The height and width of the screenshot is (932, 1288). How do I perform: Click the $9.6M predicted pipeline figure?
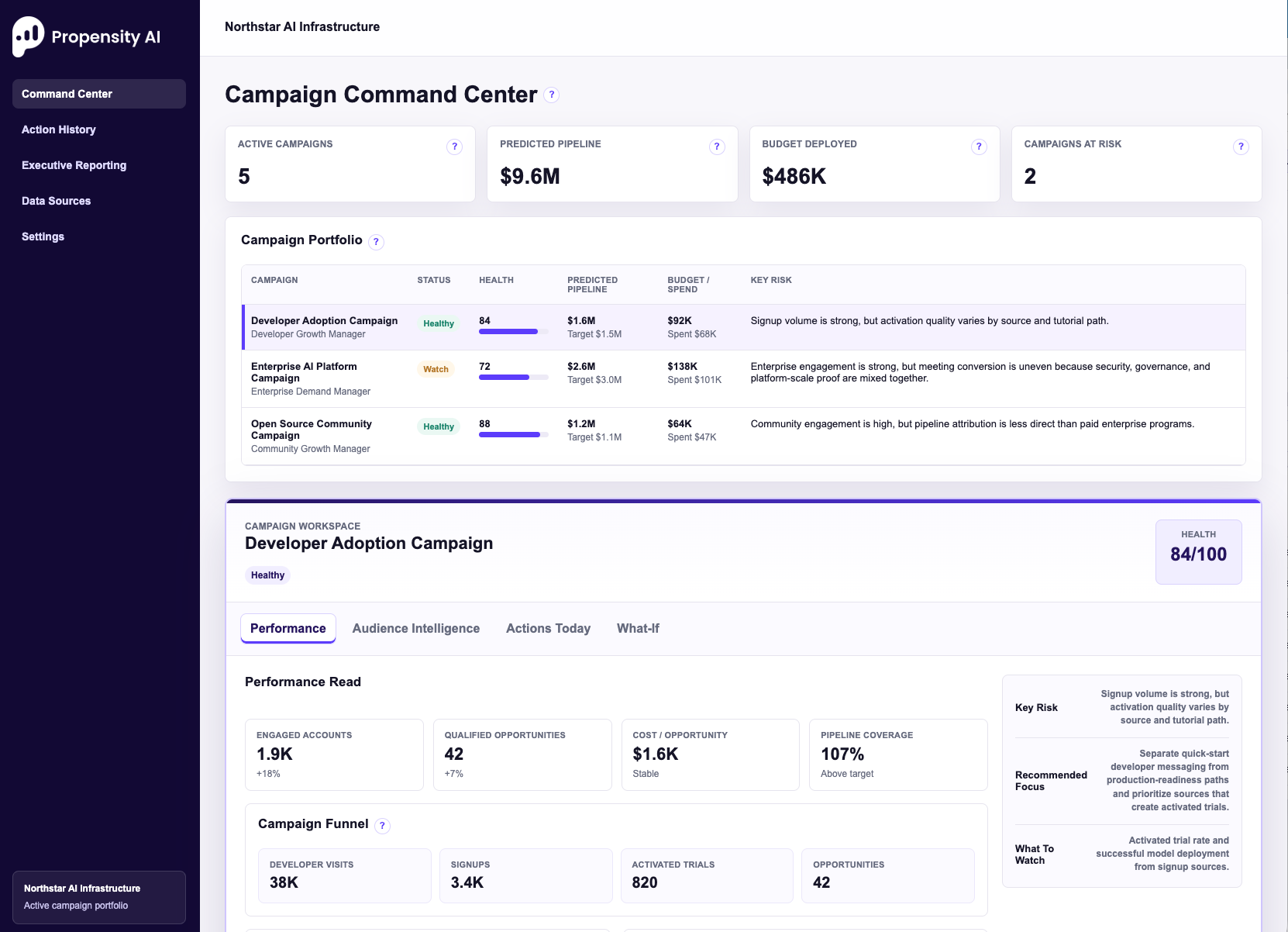[530, 177]
